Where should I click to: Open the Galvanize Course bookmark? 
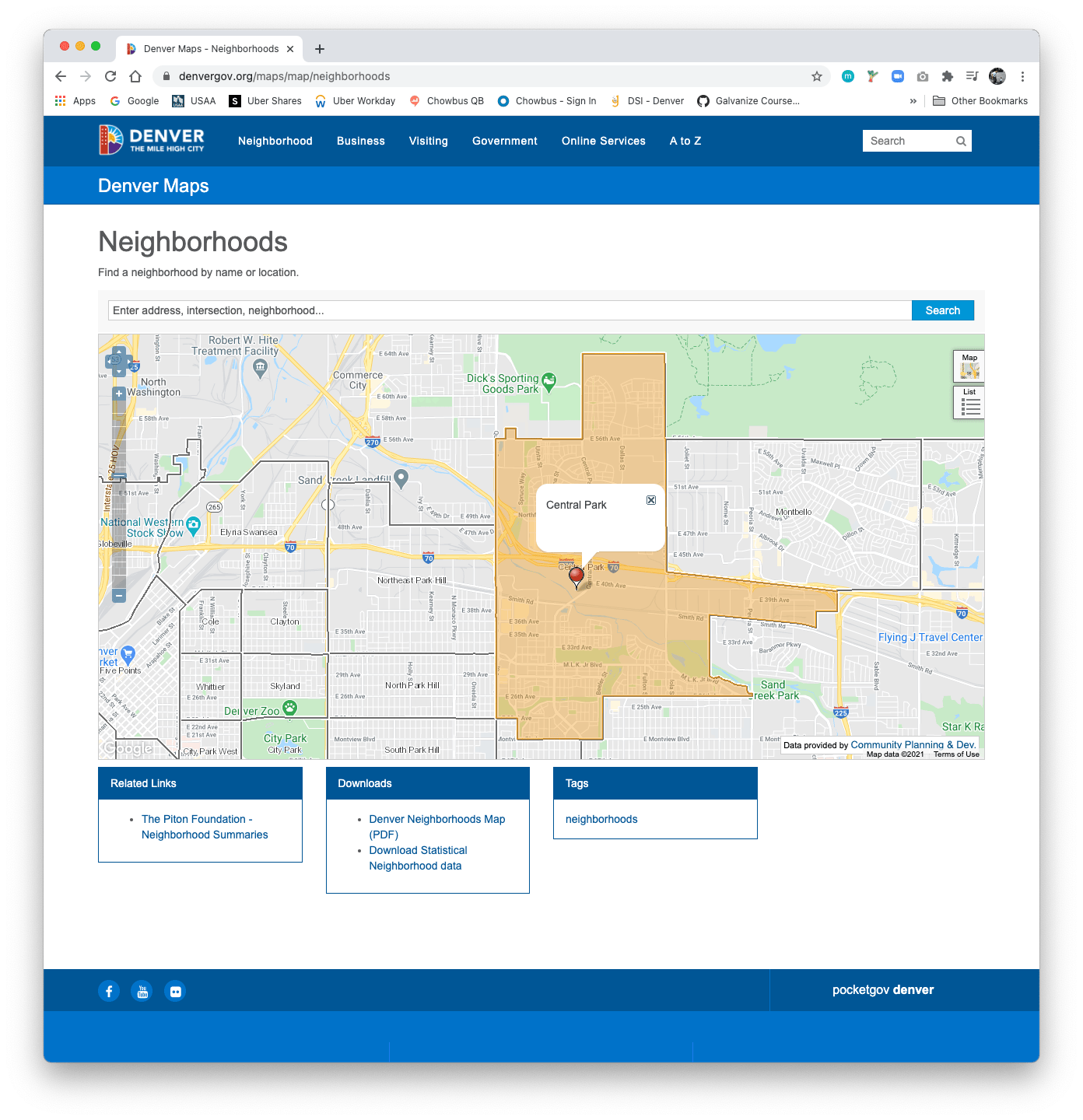(748, 101)
